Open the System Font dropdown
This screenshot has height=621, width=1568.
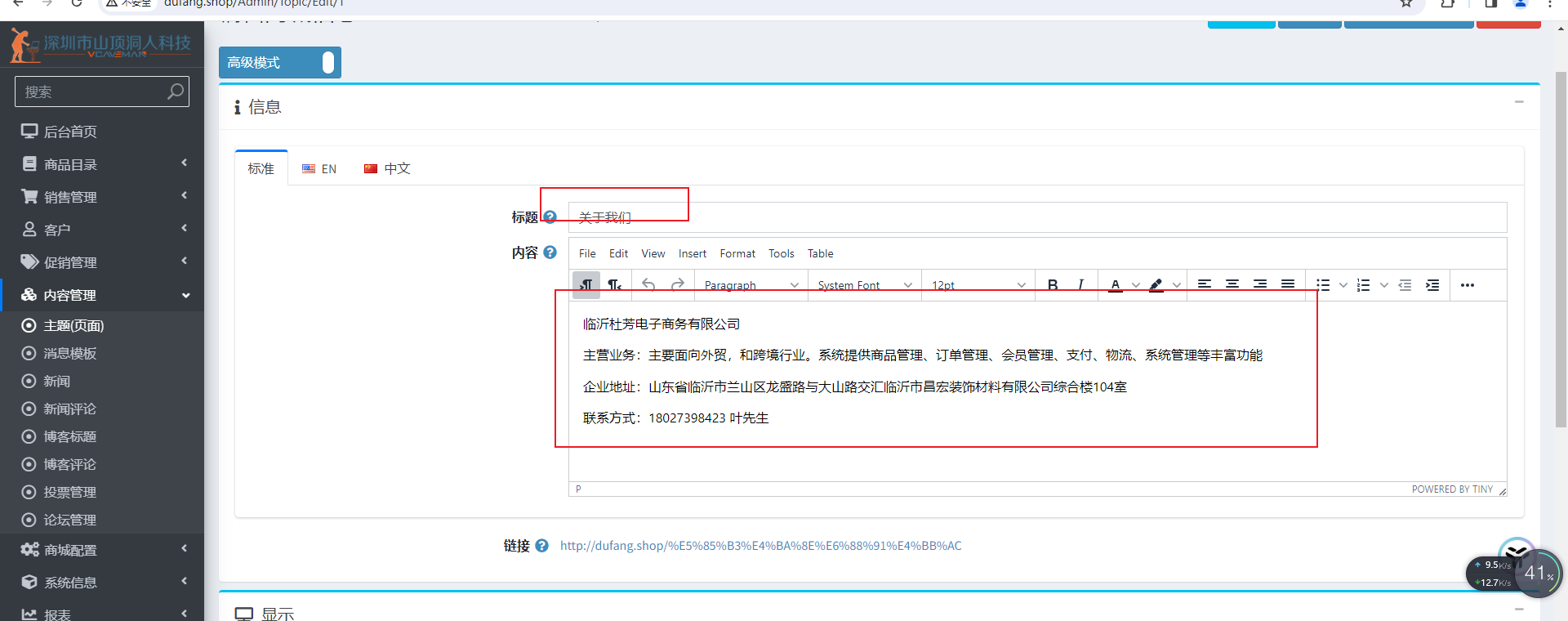pos(864,284)
